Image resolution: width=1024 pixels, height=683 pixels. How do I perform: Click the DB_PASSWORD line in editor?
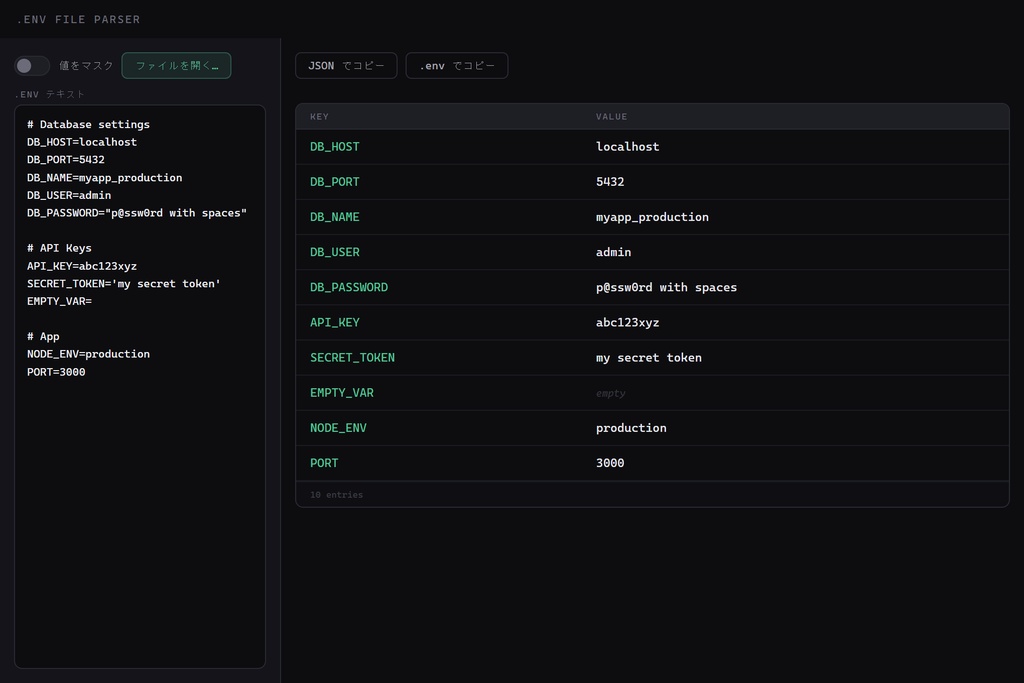(136, 213)
